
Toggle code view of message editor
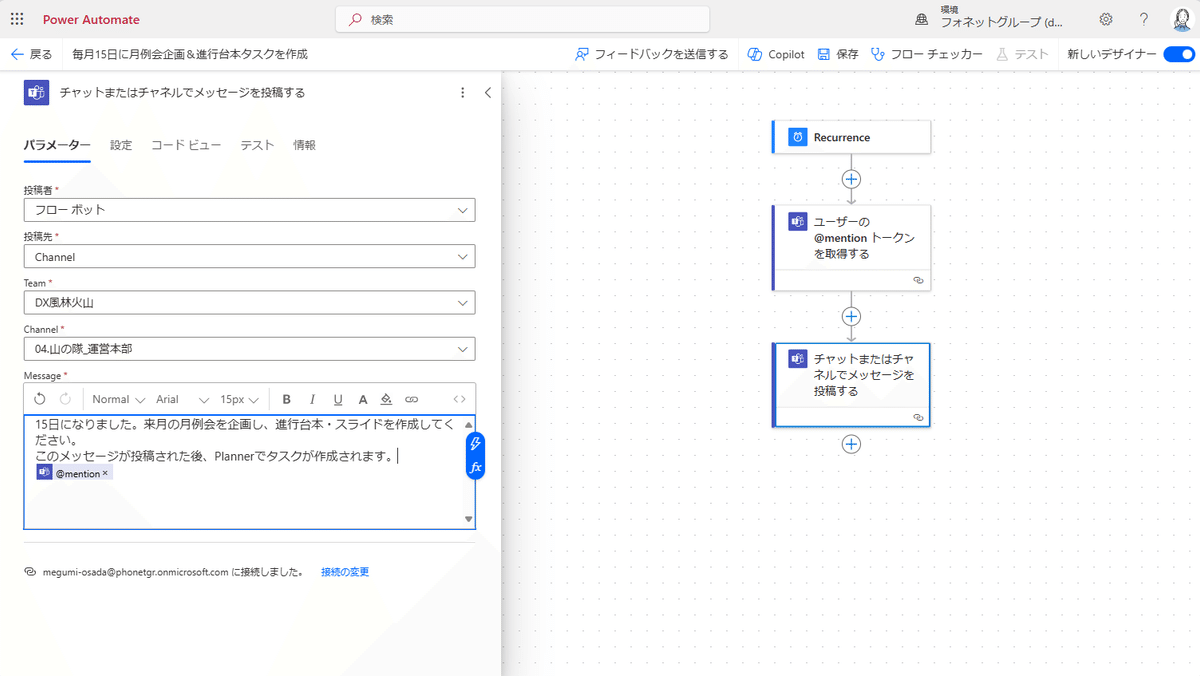click(459, 399)
